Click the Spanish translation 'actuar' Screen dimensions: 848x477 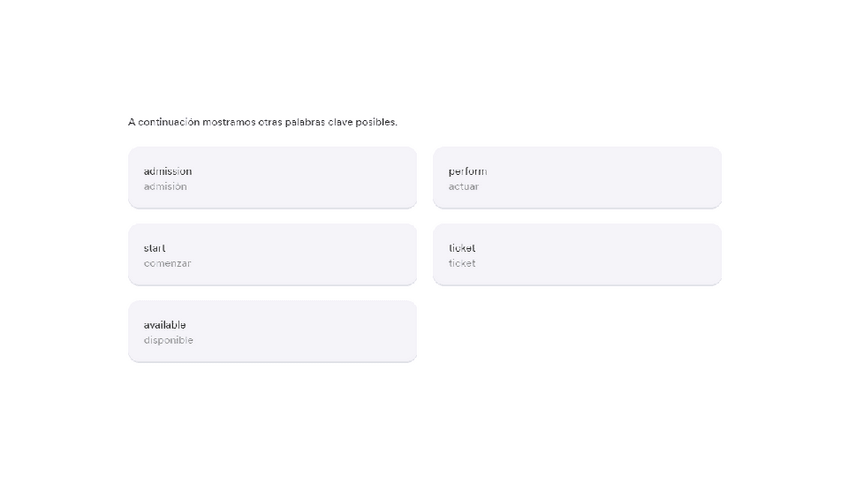tap(463, 187)
